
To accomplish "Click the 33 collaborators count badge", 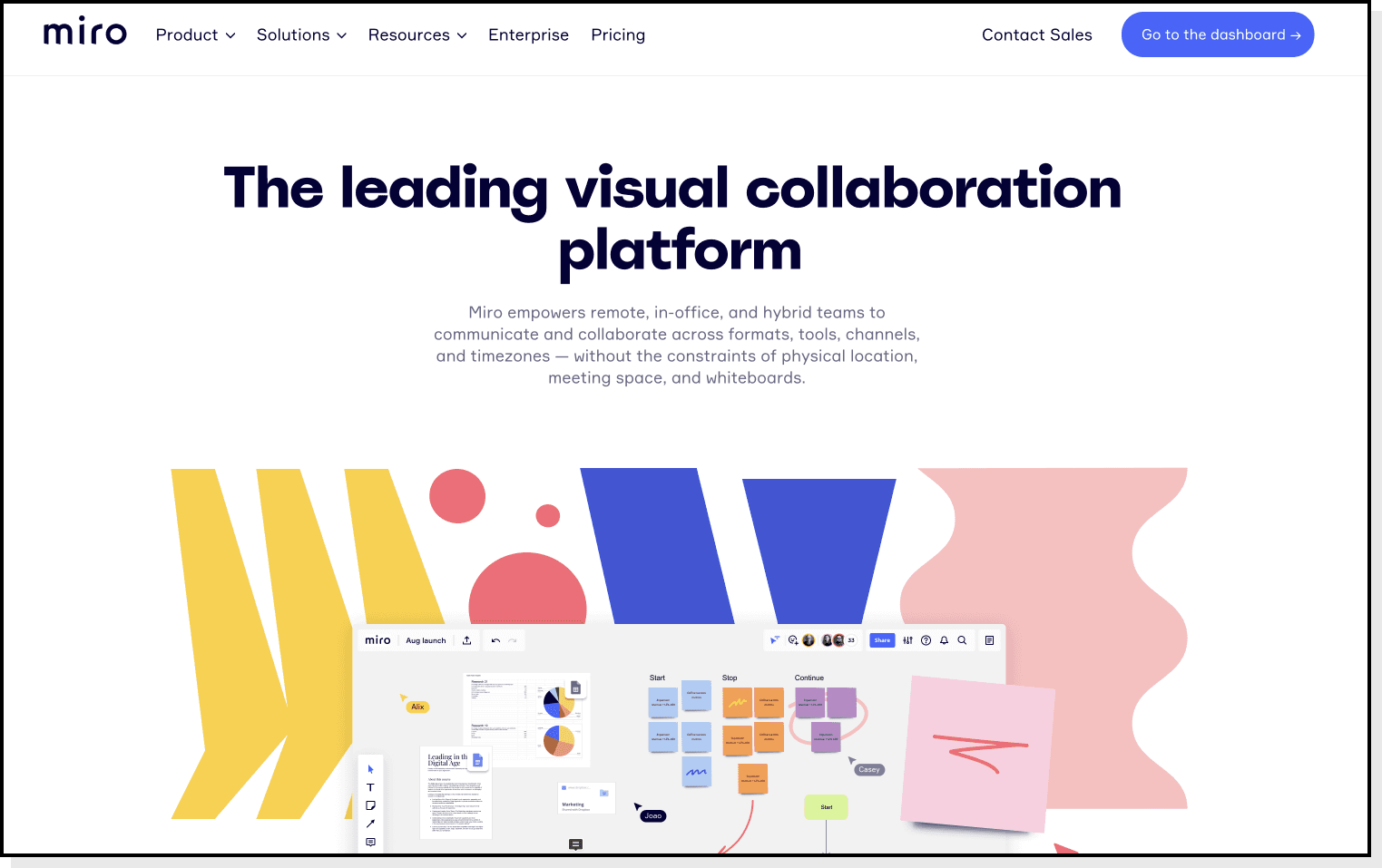I will tap(851, 640).
